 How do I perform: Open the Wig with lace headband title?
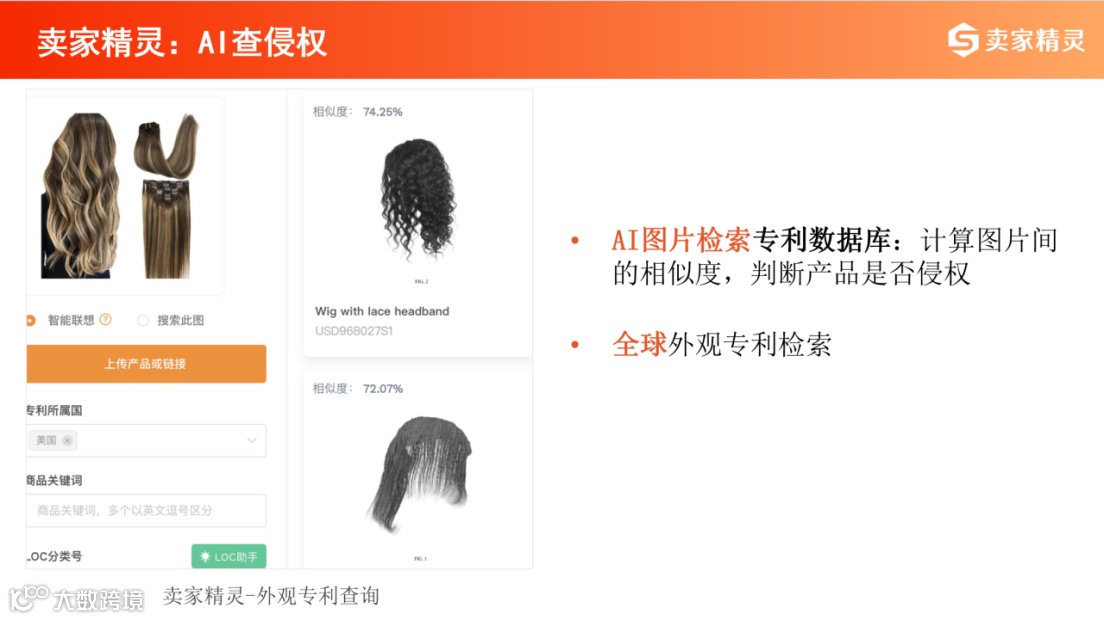[x=382, y=311]
